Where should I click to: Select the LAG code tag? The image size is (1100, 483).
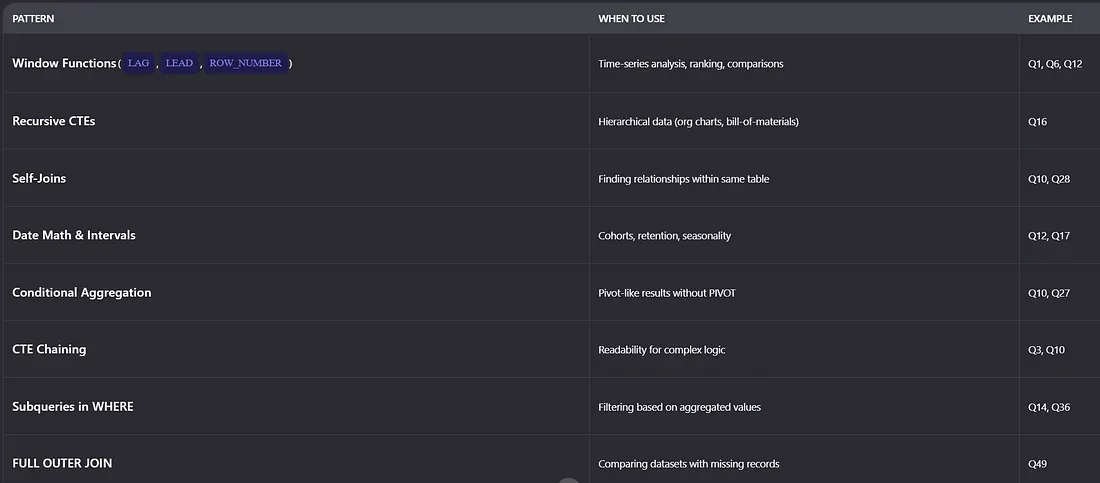(x=138, y=64)
